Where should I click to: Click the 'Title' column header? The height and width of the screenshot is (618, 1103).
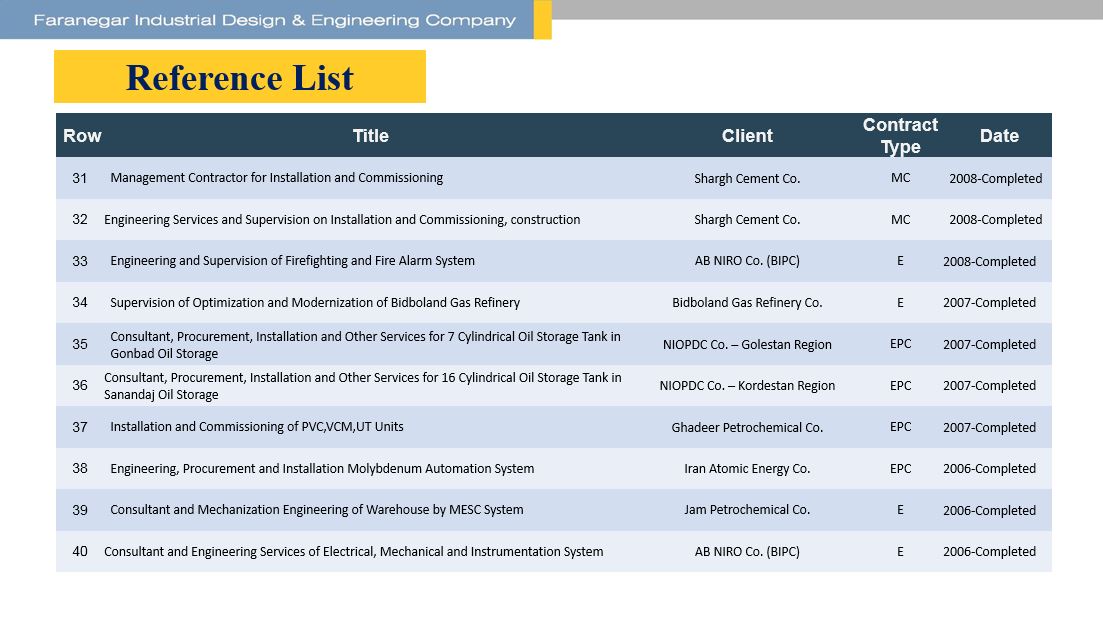click(371, 136)
